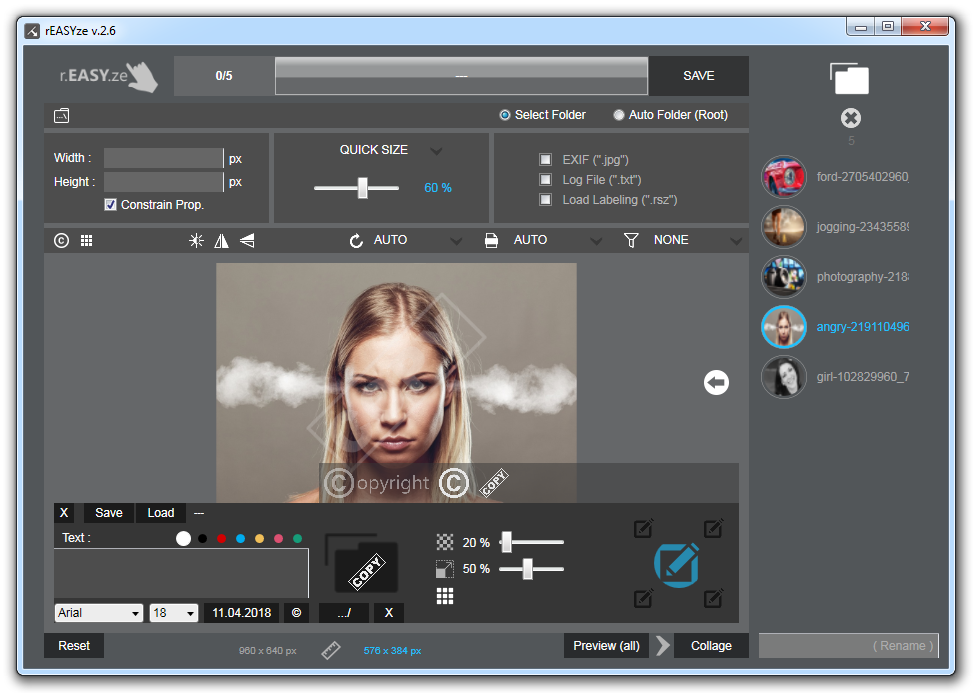The height and width of the screenshot is (695, 974).
Task: Choose the Select Folder radio option
Action: click(505, 115)
